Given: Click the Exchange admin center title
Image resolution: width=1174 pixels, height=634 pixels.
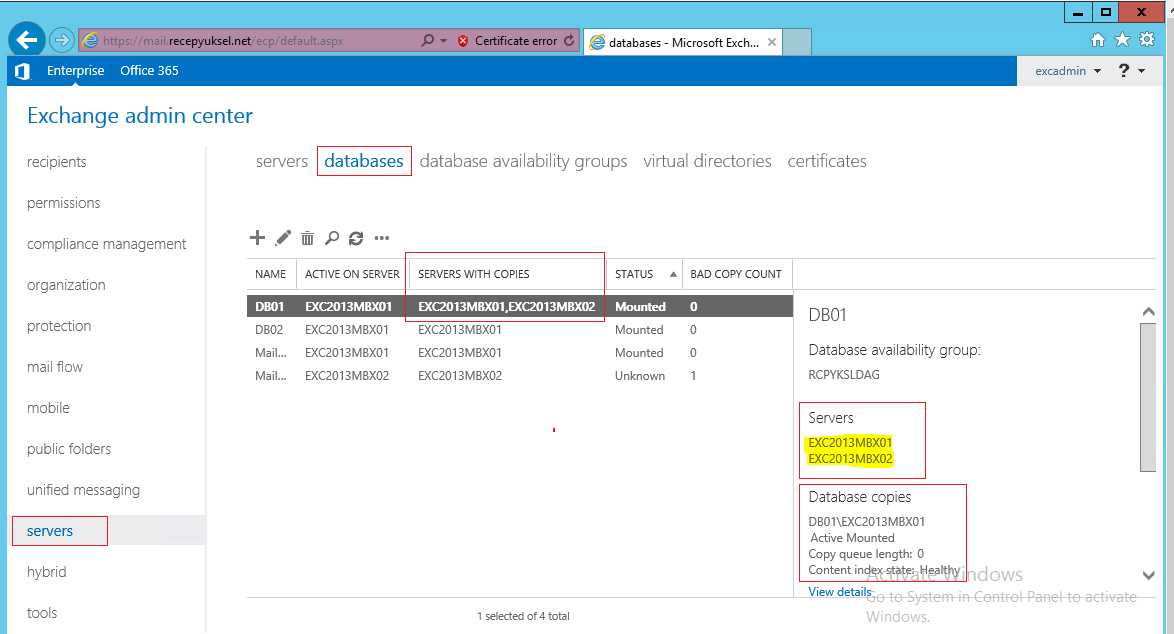Looking at the screenshot, I should (140, 116).
